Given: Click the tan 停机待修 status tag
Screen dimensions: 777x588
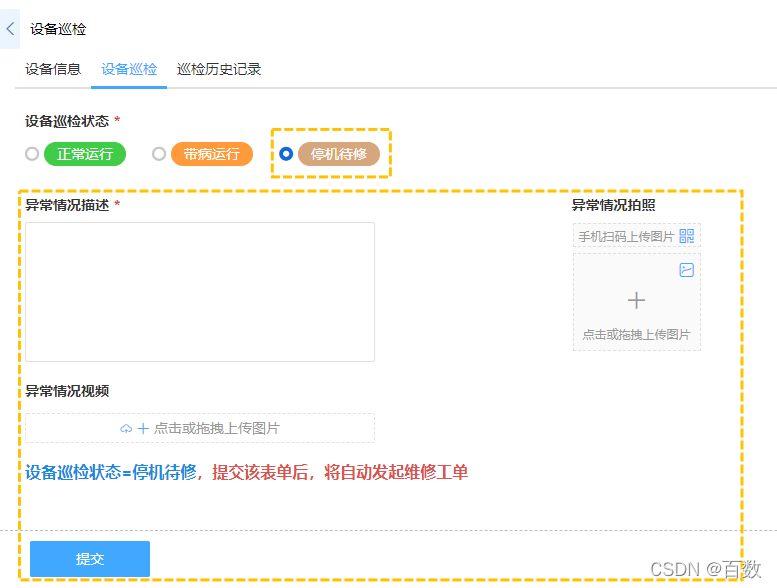Looking at the screenshot, I should pyautogui.click(x=339, y=154).
